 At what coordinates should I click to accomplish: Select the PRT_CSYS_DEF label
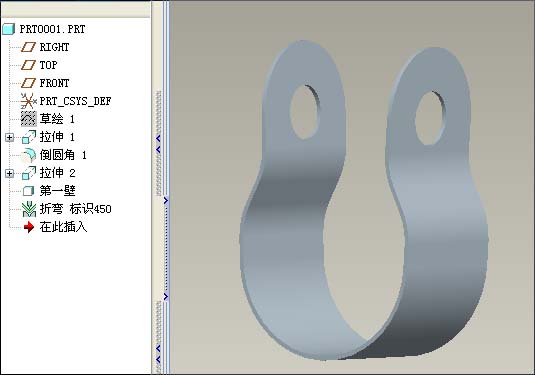point(75,101)
